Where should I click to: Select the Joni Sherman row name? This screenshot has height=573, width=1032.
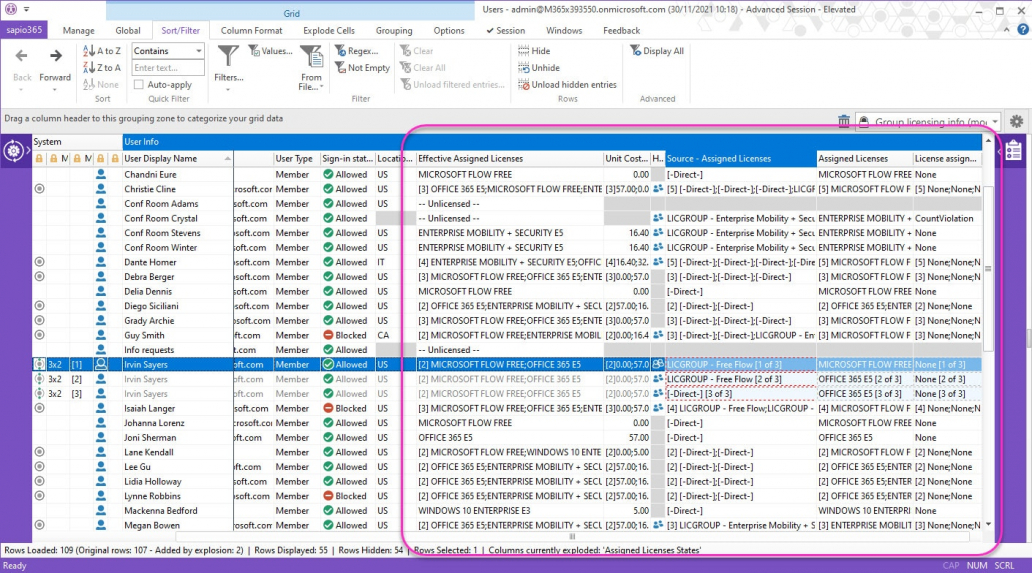tap(150, 437)
